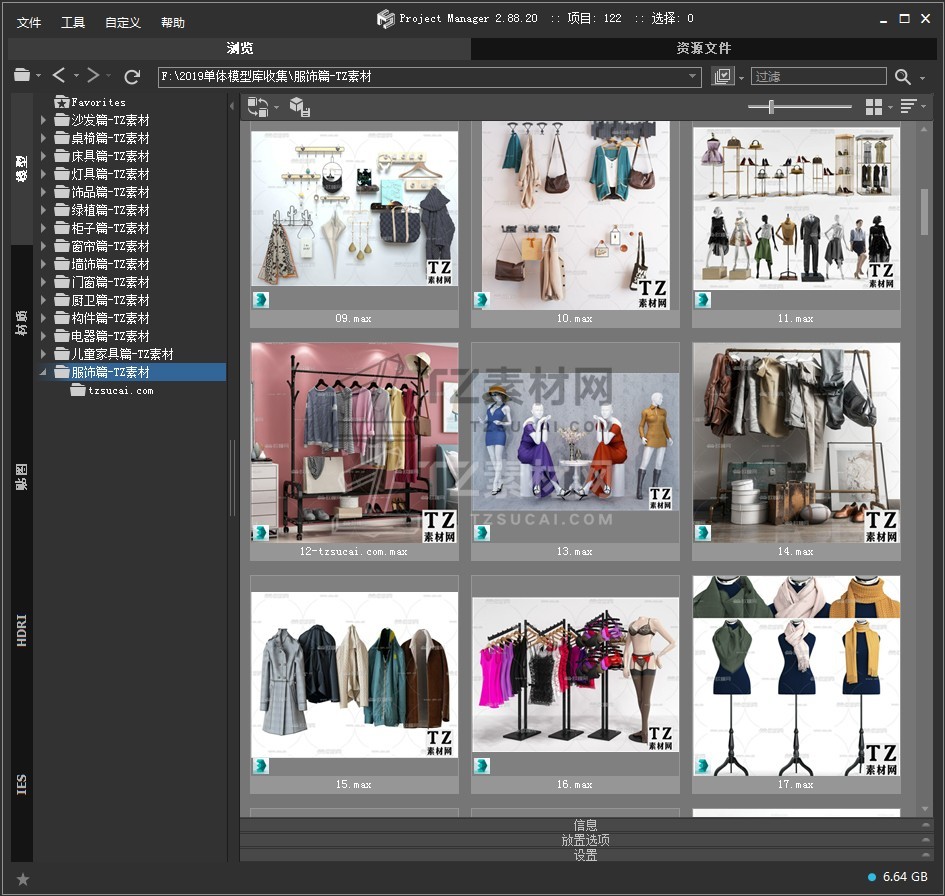The height and width of the screenshot is (896, 945).
Task: Click the refresh icon in navigation bar
Action: pyautogui.click(x=132, y=76)
